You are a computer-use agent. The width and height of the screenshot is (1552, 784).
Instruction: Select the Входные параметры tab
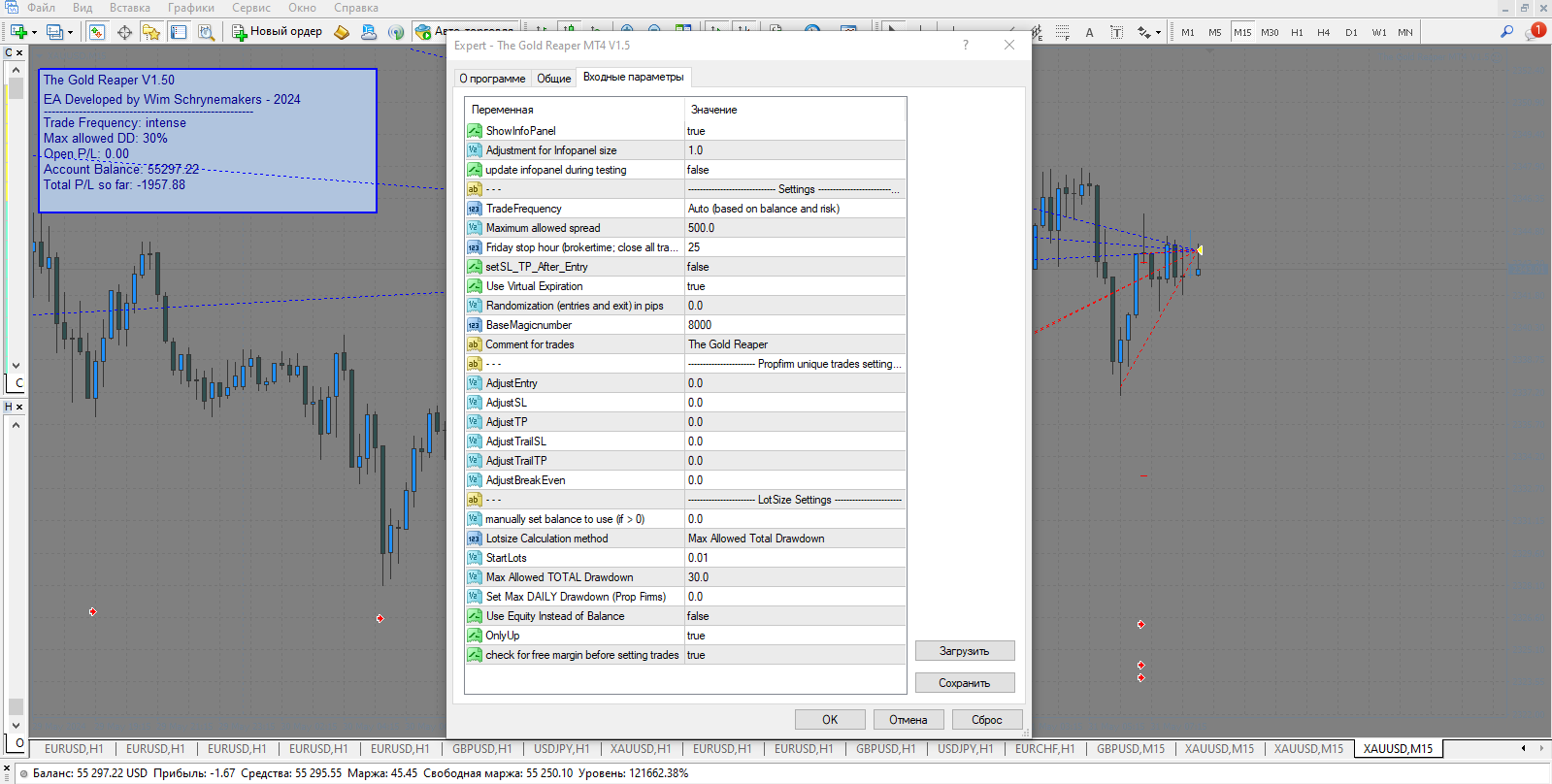tap(633, 77)
